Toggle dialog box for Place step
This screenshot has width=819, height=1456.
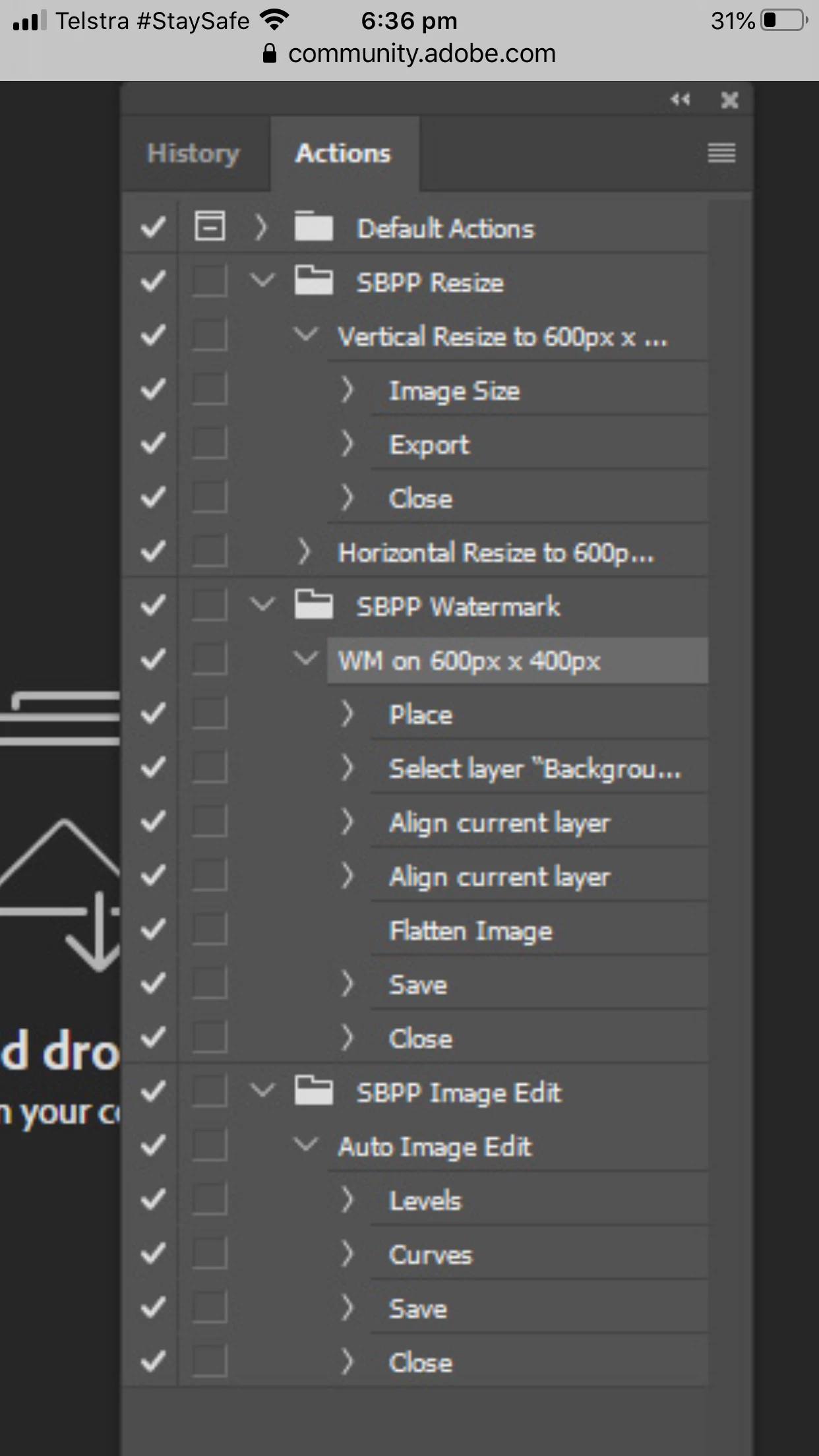click(210, 713)
